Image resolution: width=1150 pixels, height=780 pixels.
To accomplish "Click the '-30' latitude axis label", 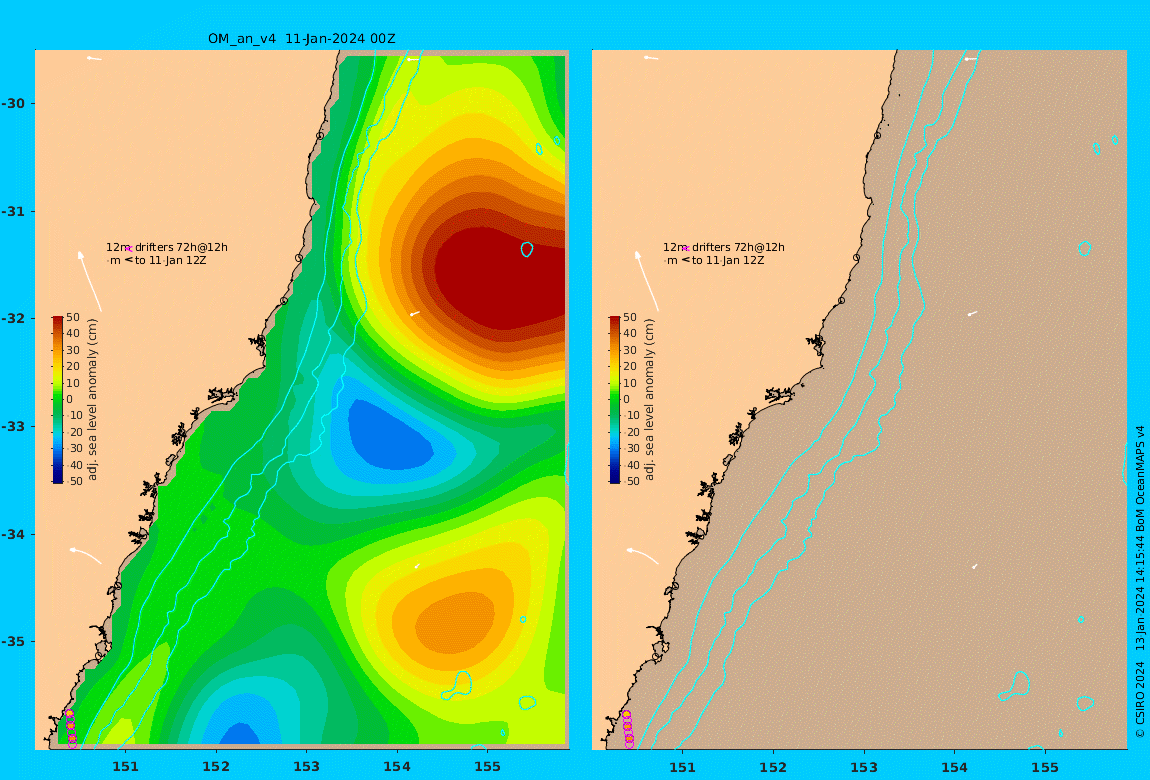I will [x=13, y=103].
